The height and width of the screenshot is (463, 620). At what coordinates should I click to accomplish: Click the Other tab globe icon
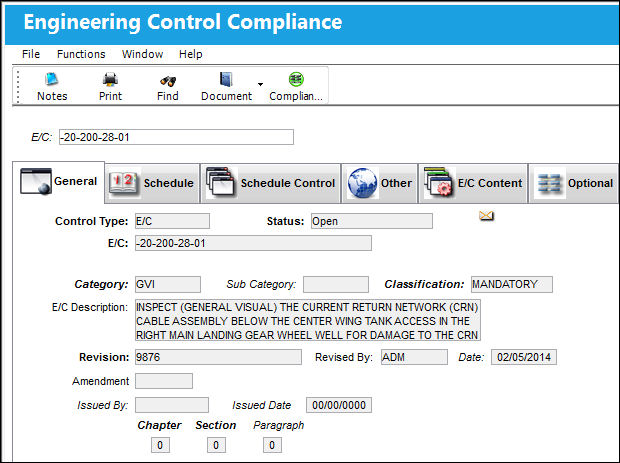(362, 183)
